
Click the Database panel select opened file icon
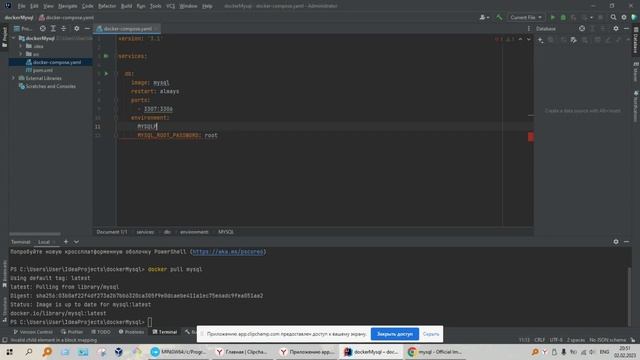coord(582,29)
